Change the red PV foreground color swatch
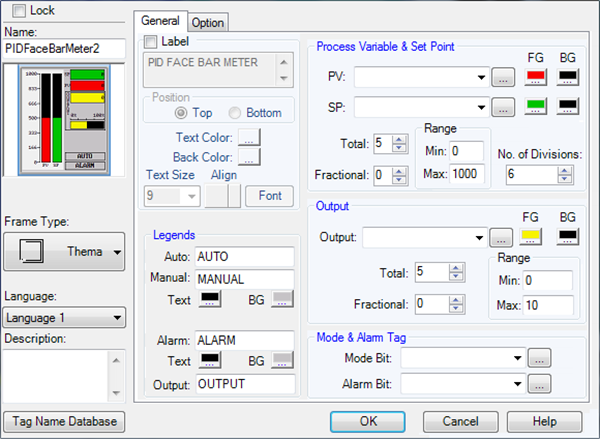This screenshot has height=439, width=600. pos(536,77)
